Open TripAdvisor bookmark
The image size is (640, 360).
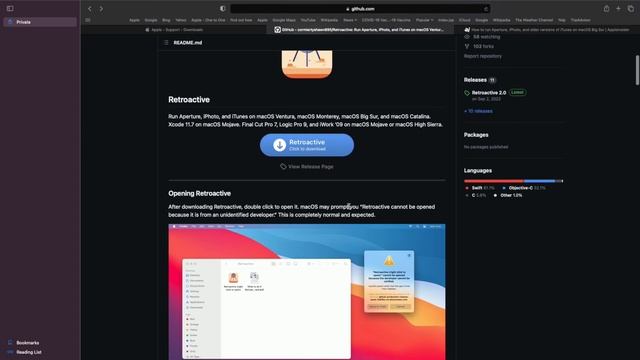(x=580, y=20)
